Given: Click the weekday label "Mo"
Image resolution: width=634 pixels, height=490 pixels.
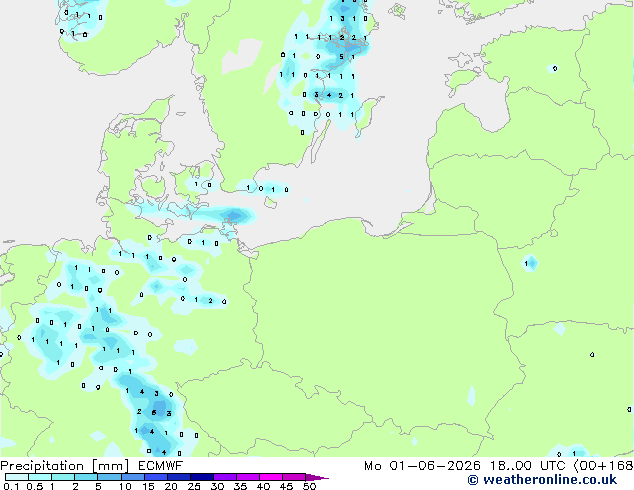Looking at the screenshot, I should tap(372, 466).
